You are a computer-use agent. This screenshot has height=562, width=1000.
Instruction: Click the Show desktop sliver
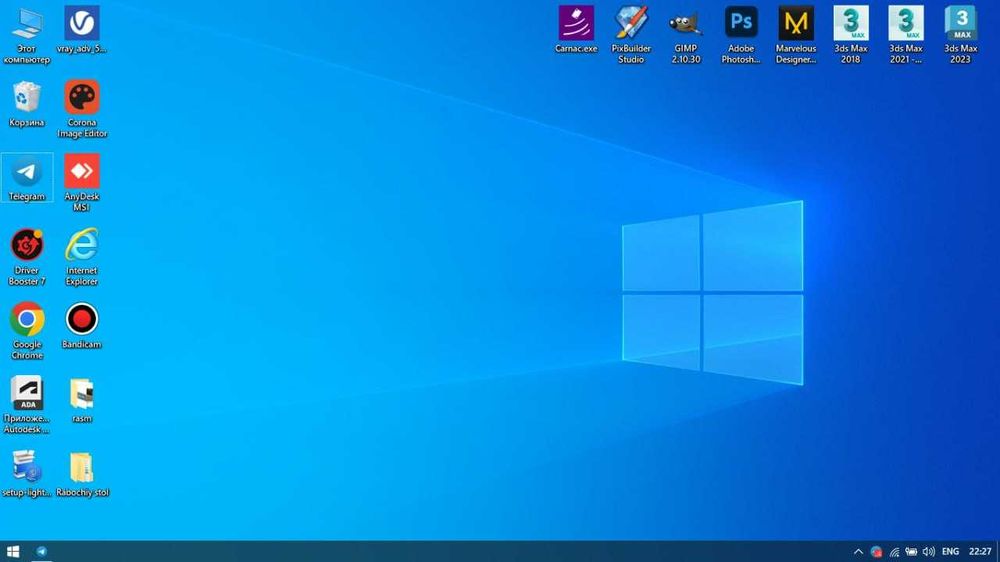[x=997, y=552]
